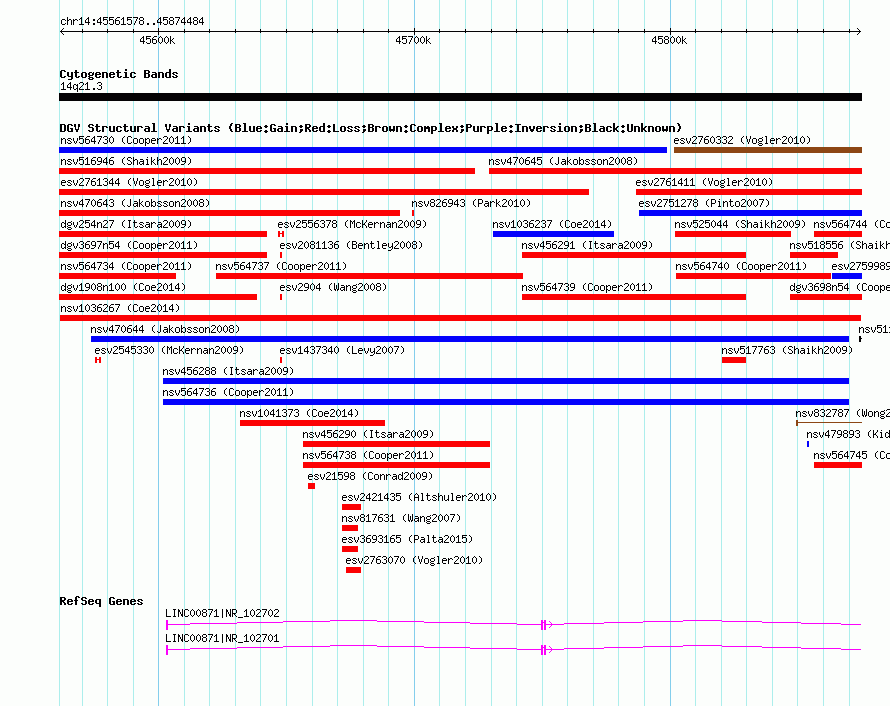The width and height of the screenshot is (890, 706).
Task: Select the nsv817631 (Wang2007) red bar
Action: 350,528
